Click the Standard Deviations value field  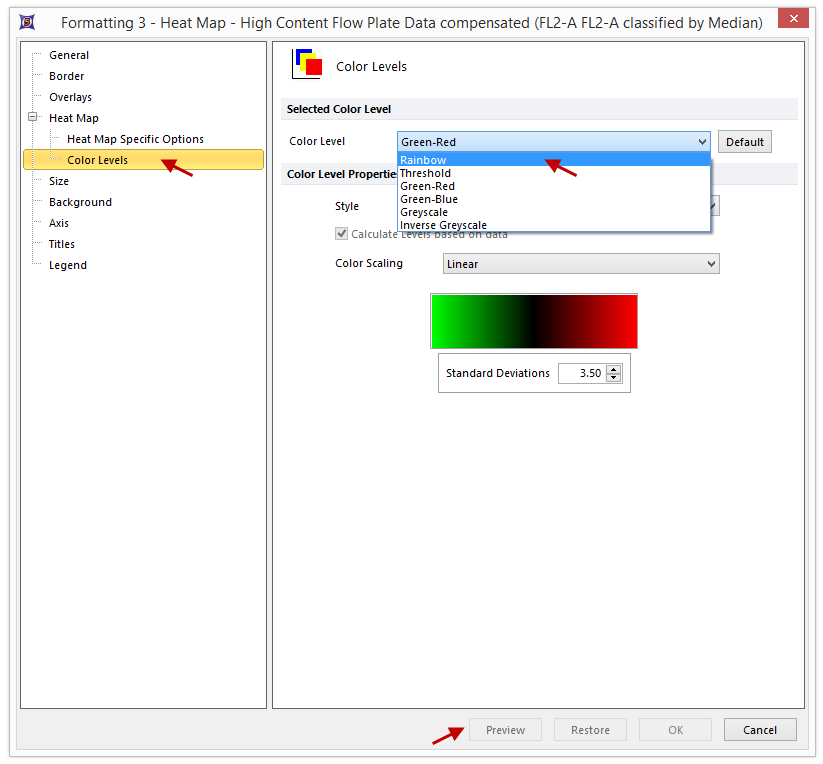(x=580, y=373)
